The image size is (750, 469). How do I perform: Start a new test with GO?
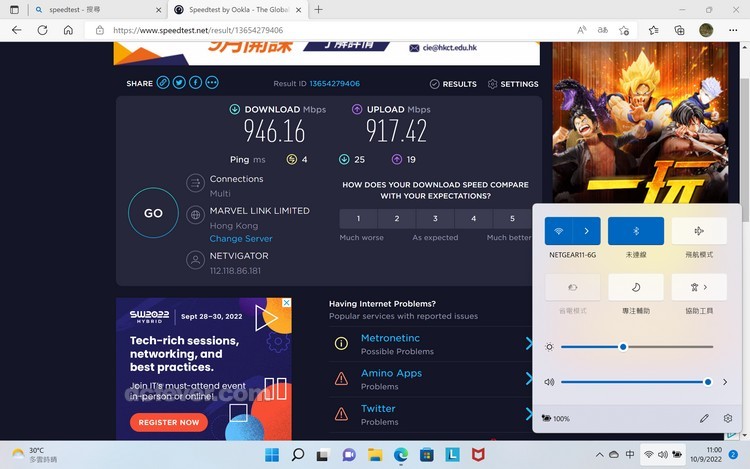pos(153,213)
